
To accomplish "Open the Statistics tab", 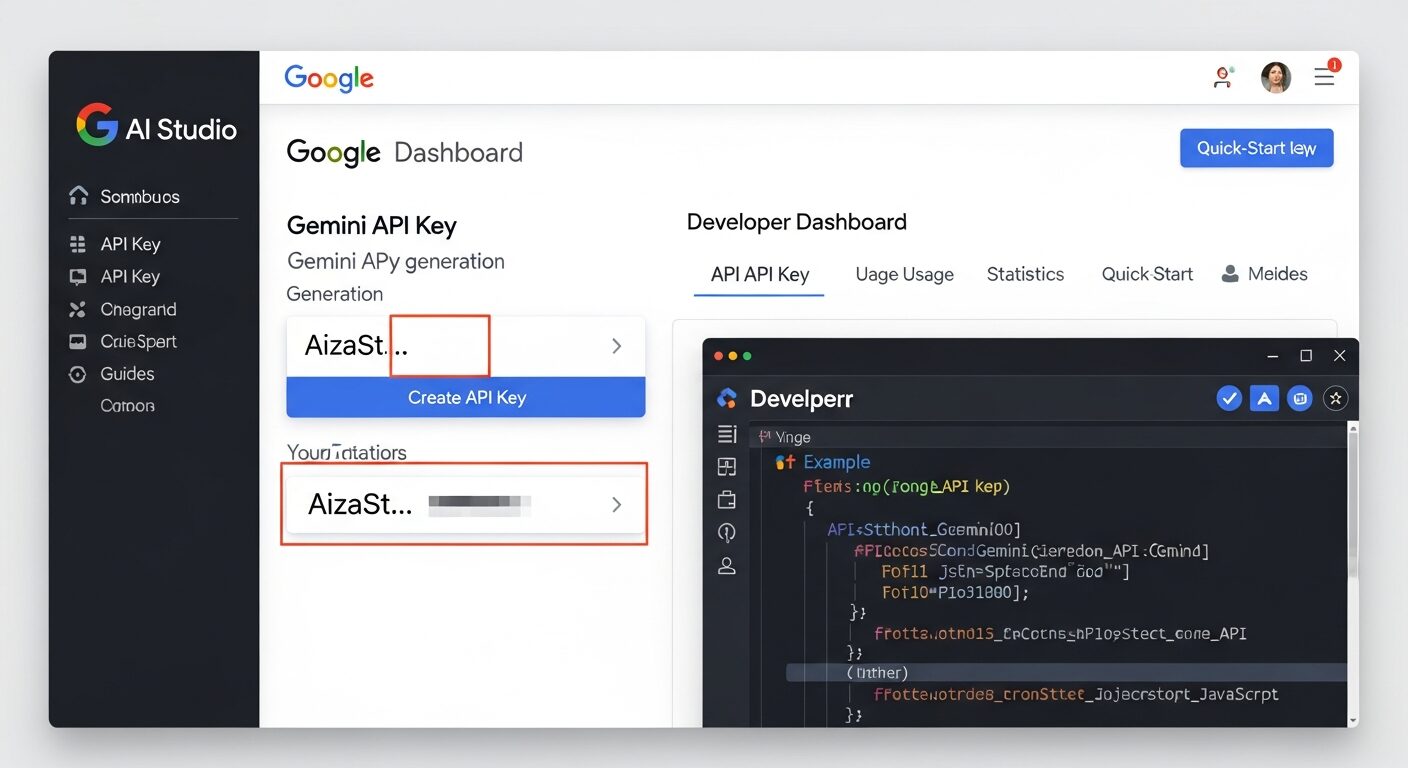I will (x=1025, y=274).
